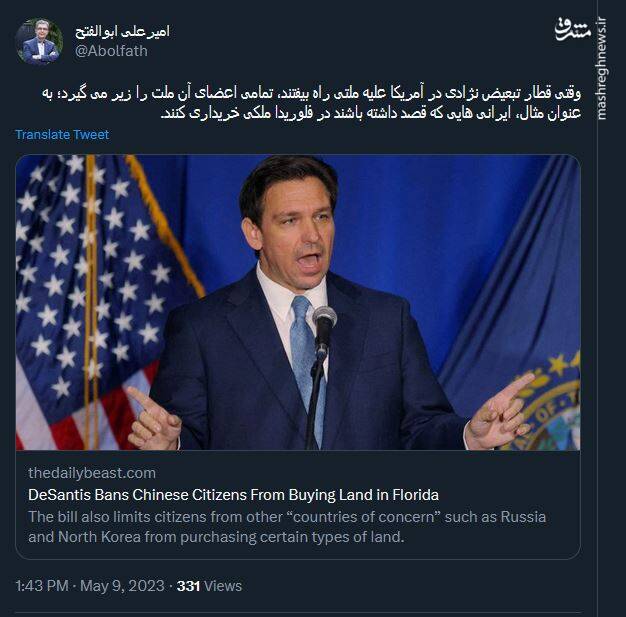This screenshot has height=617, width=626.
Task: Open the DeSantis photo in link preview
Action: click(298, 302)
